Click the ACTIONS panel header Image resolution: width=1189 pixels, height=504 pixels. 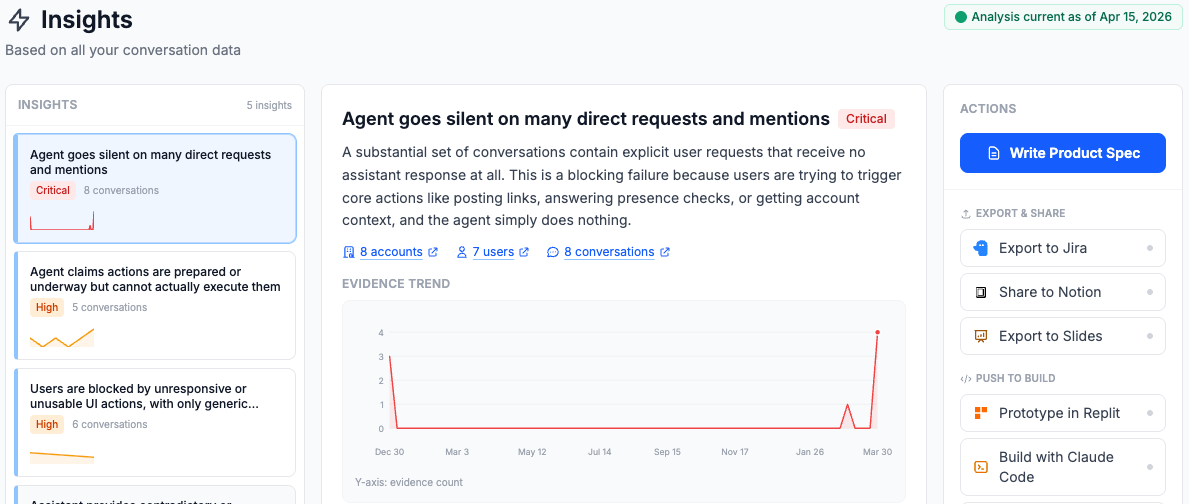[x=989, y=109]
